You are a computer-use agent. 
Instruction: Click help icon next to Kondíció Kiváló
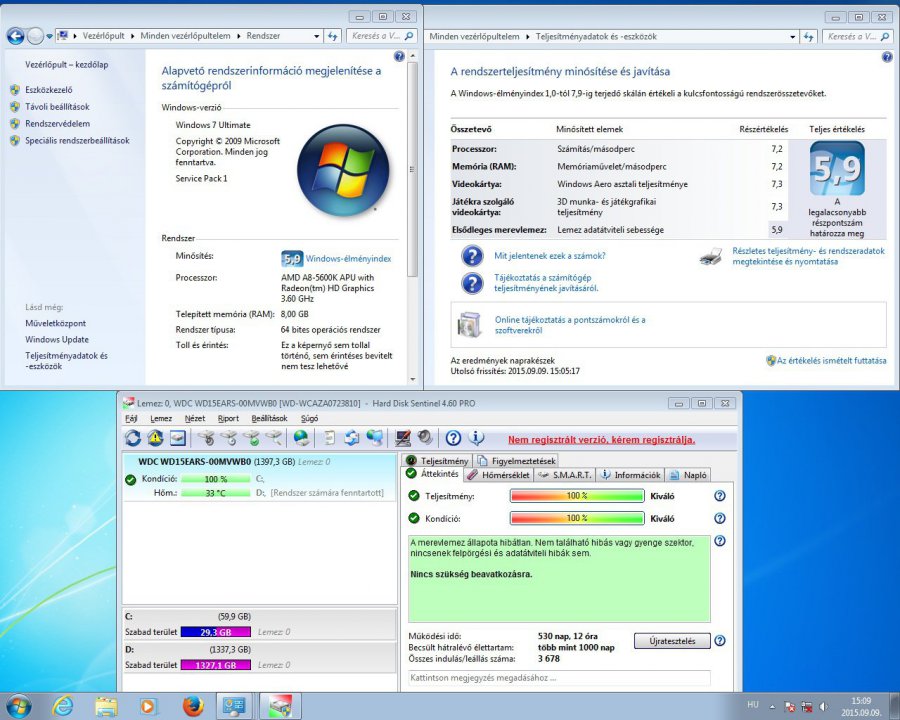tap(720, 518)
